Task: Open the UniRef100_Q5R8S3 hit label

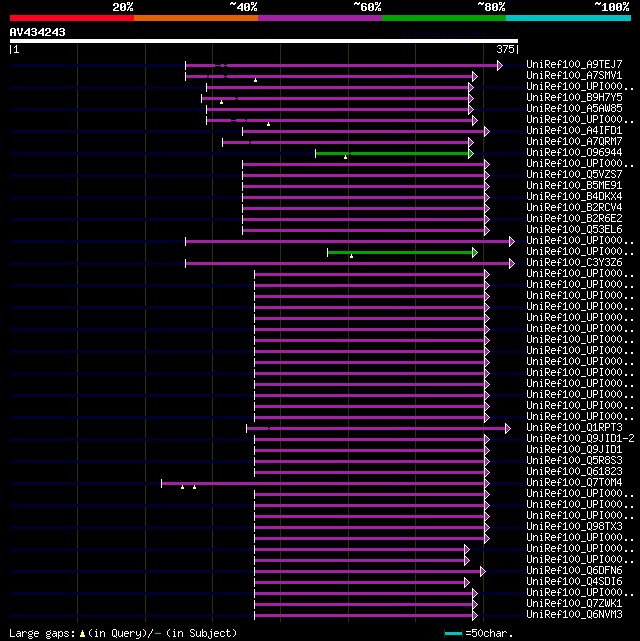Action: [574, 461]
